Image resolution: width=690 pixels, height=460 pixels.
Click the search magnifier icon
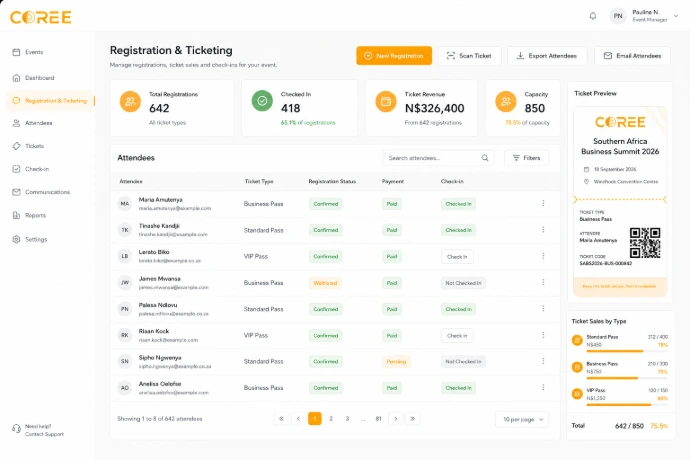click(485, 158)
